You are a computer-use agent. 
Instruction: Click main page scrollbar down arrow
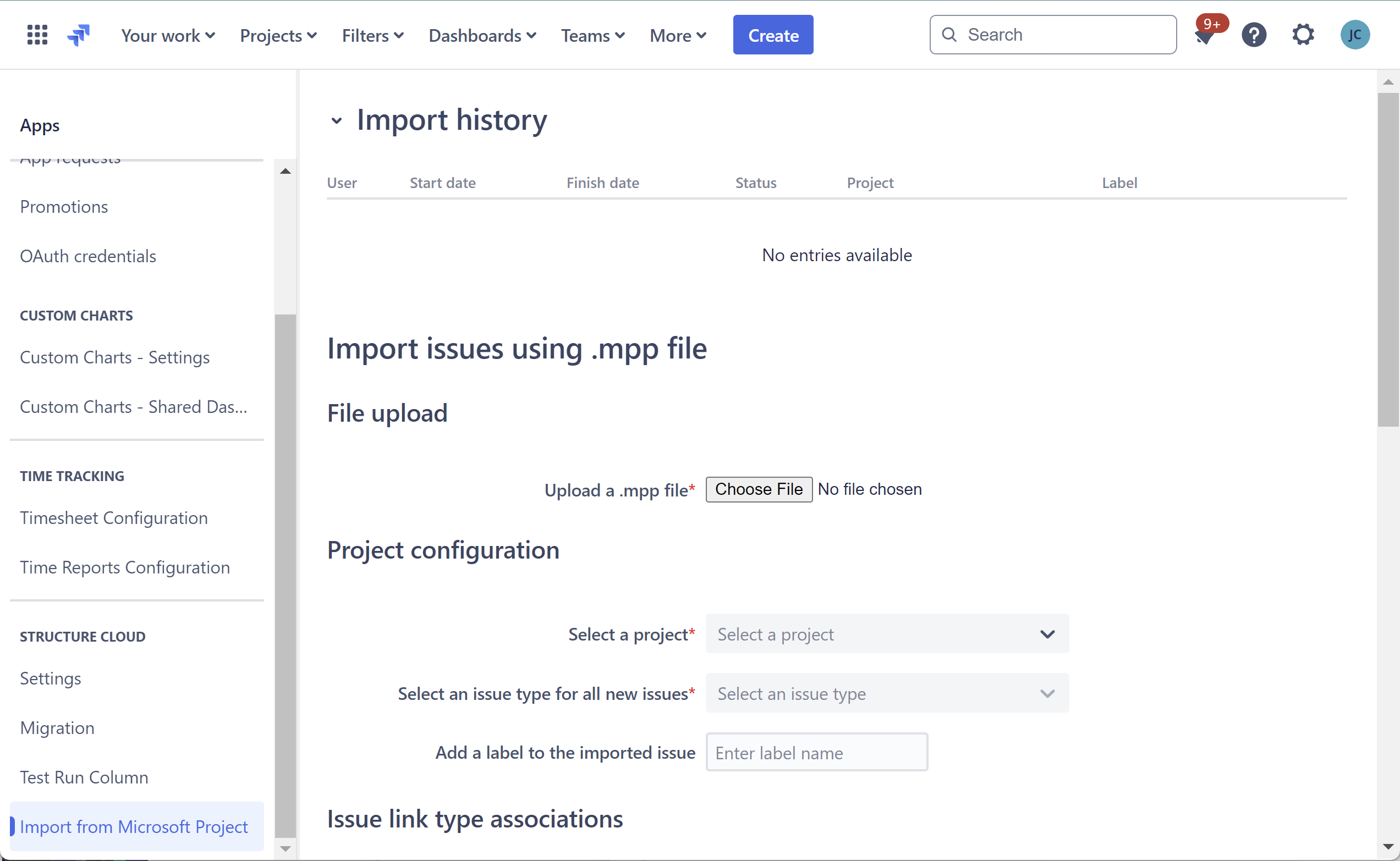[1388, 847]
